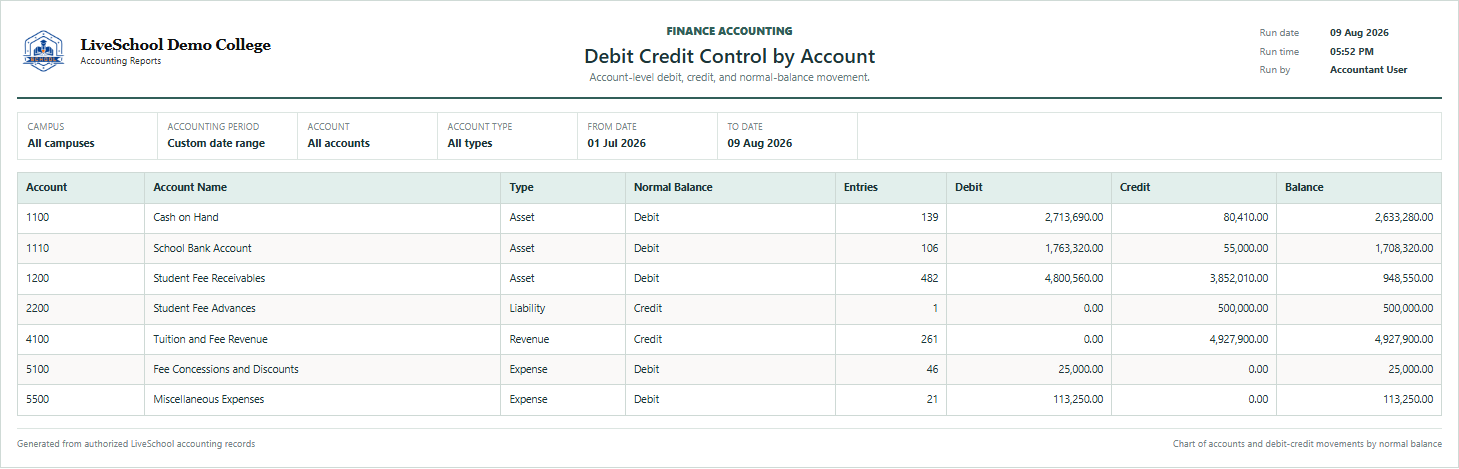Click account number 4100
The image size is (1459, 469).
coord(38,339)
